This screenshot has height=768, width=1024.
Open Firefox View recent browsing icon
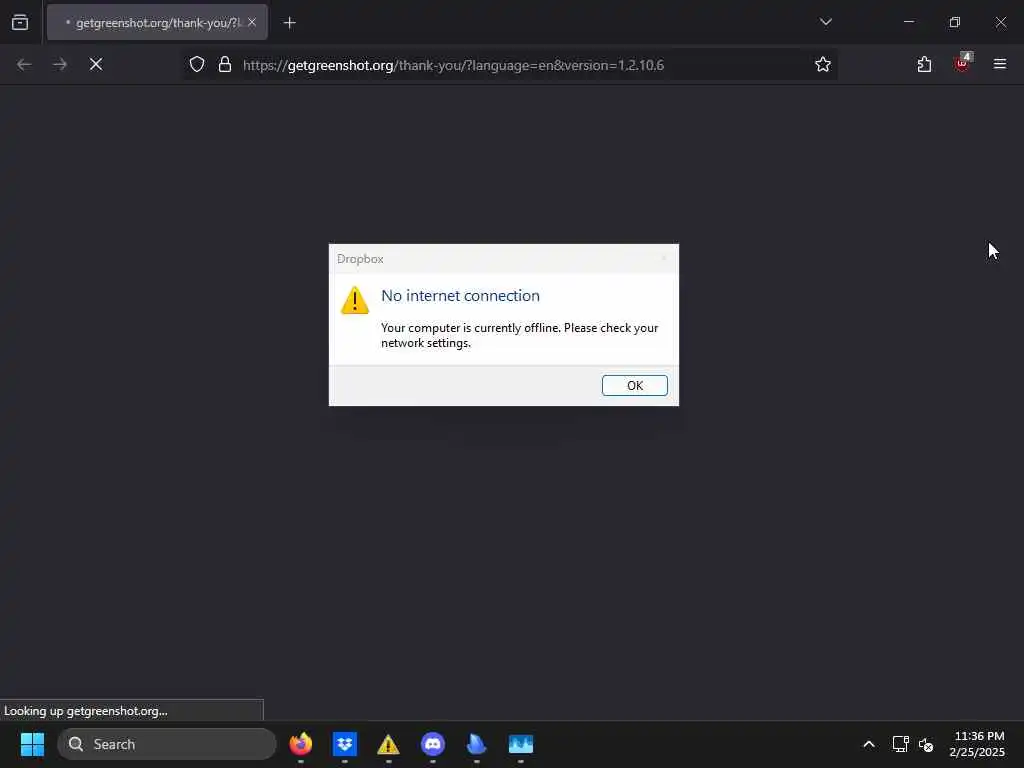[20, 22]
